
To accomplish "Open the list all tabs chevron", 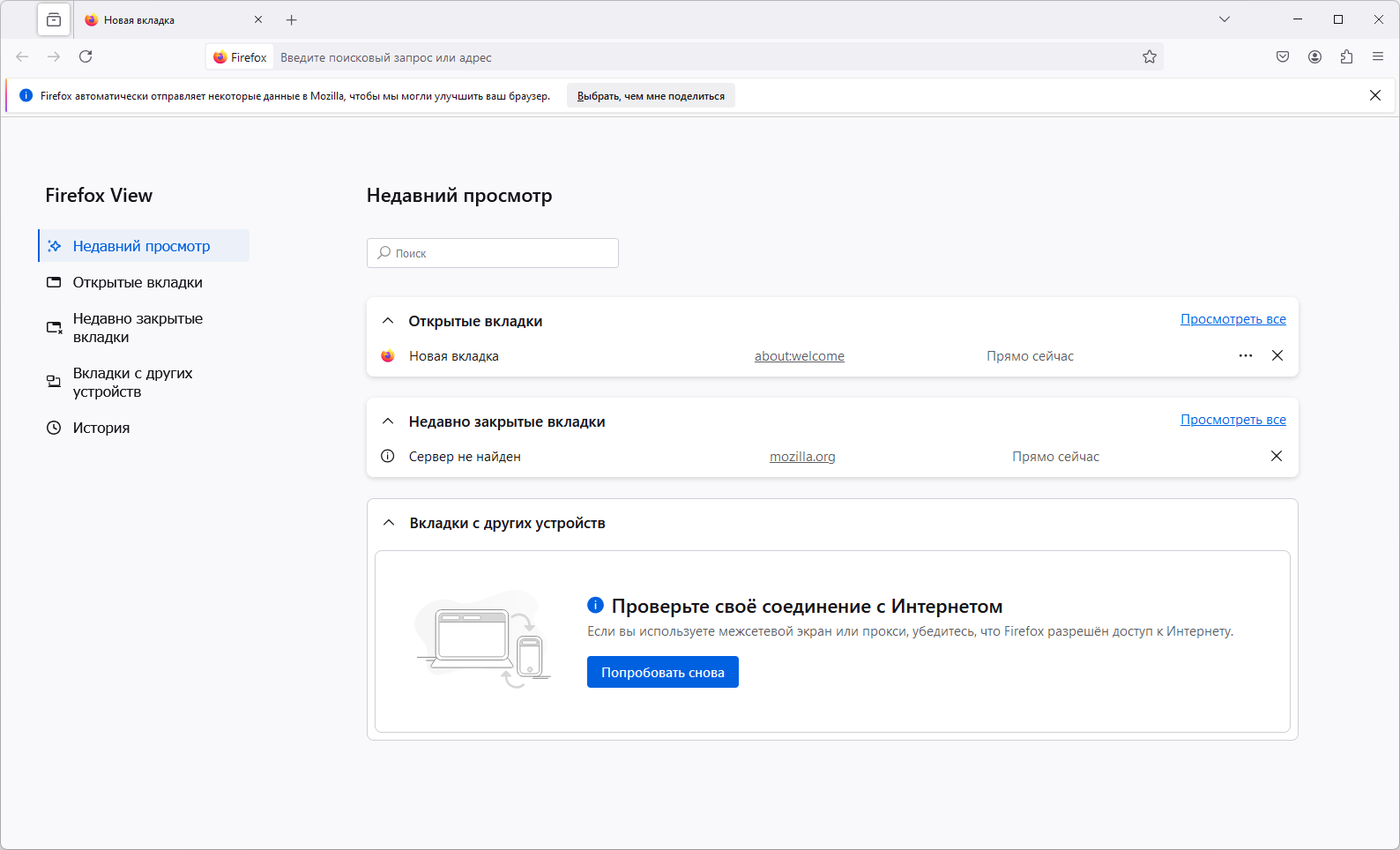I will 1224,19.
